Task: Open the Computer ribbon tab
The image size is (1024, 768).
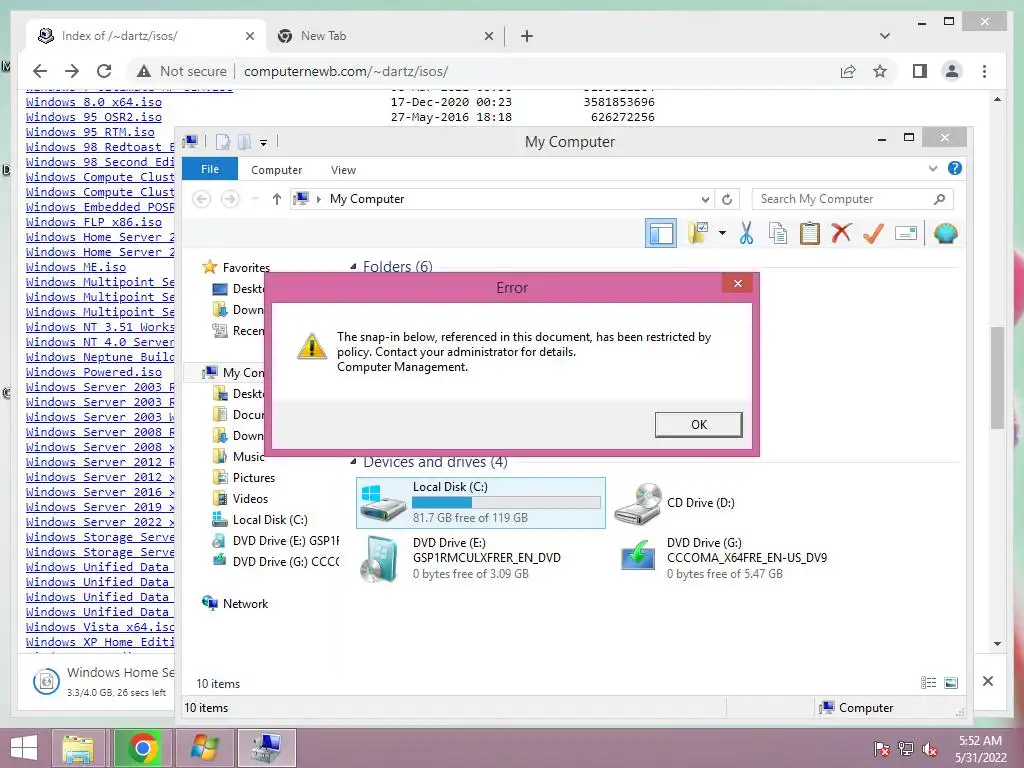Action: point(276,170)
